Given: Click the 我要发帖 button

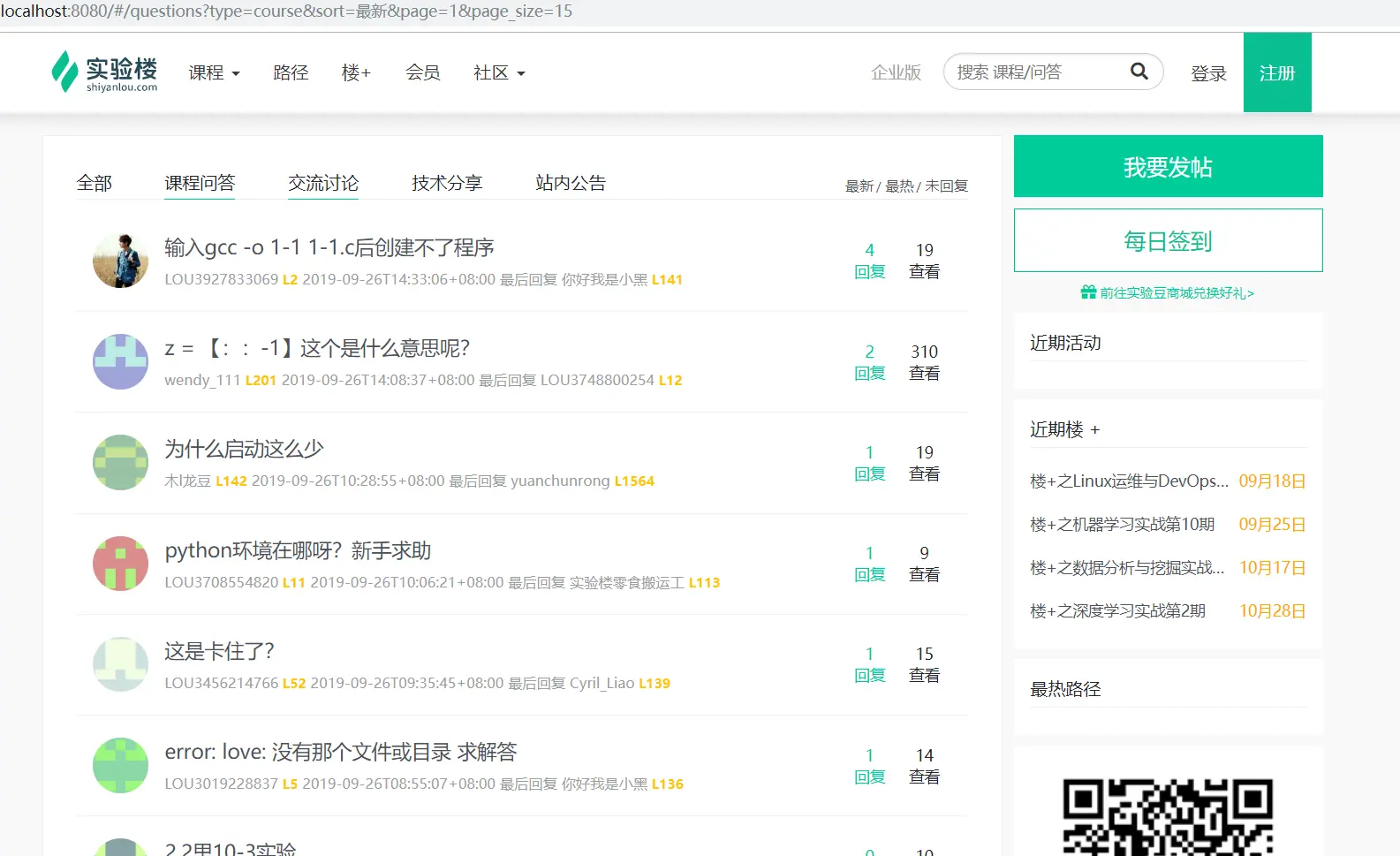Looking at the screenshot, I should tap(1169, 166).
